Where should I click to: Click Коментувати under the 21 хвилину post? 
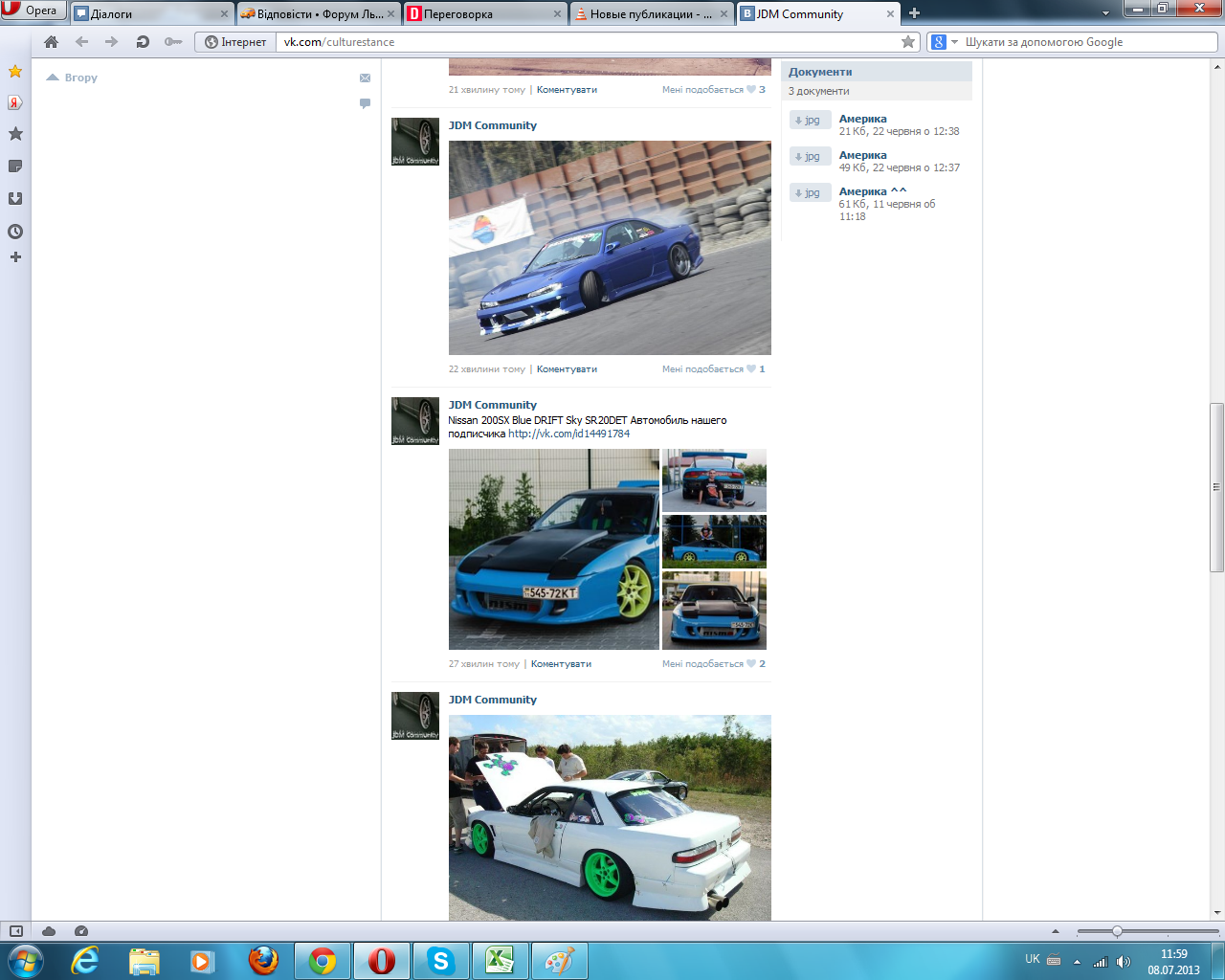coord(567,90)
